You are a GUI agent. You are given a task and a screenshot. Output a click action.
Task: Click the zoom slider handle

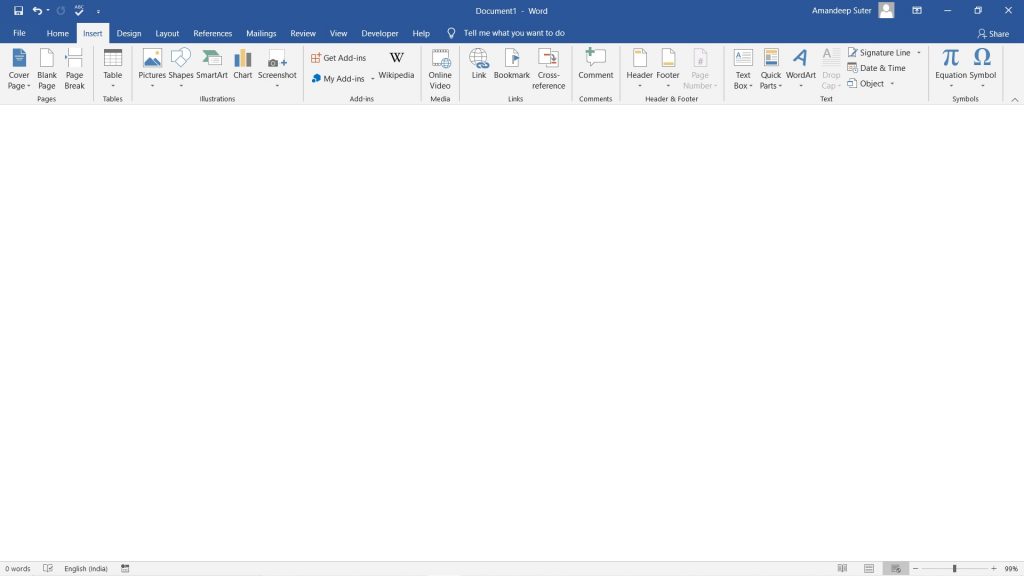pyautogui.click(x=954, y=569)
